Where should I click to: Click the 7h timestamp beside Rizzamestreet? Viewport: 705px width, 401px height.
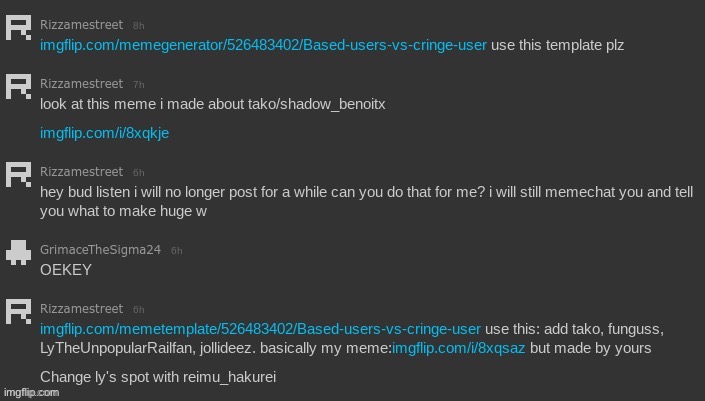pyautogui.click(x=139, y=85)
